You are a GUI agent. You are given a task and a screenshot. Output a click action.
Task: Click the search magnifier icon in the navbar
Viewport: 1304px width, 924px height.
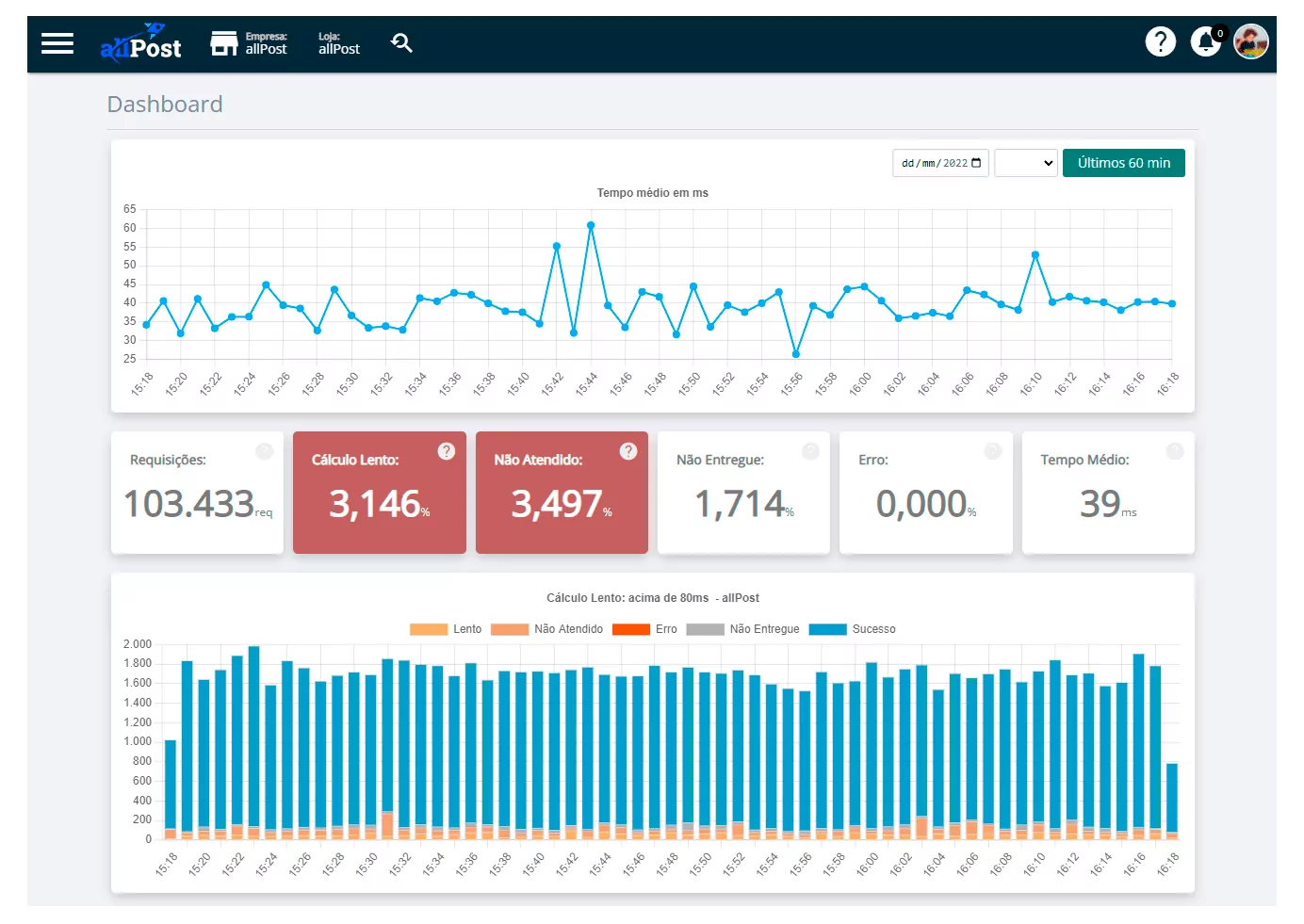coord(402,42)
